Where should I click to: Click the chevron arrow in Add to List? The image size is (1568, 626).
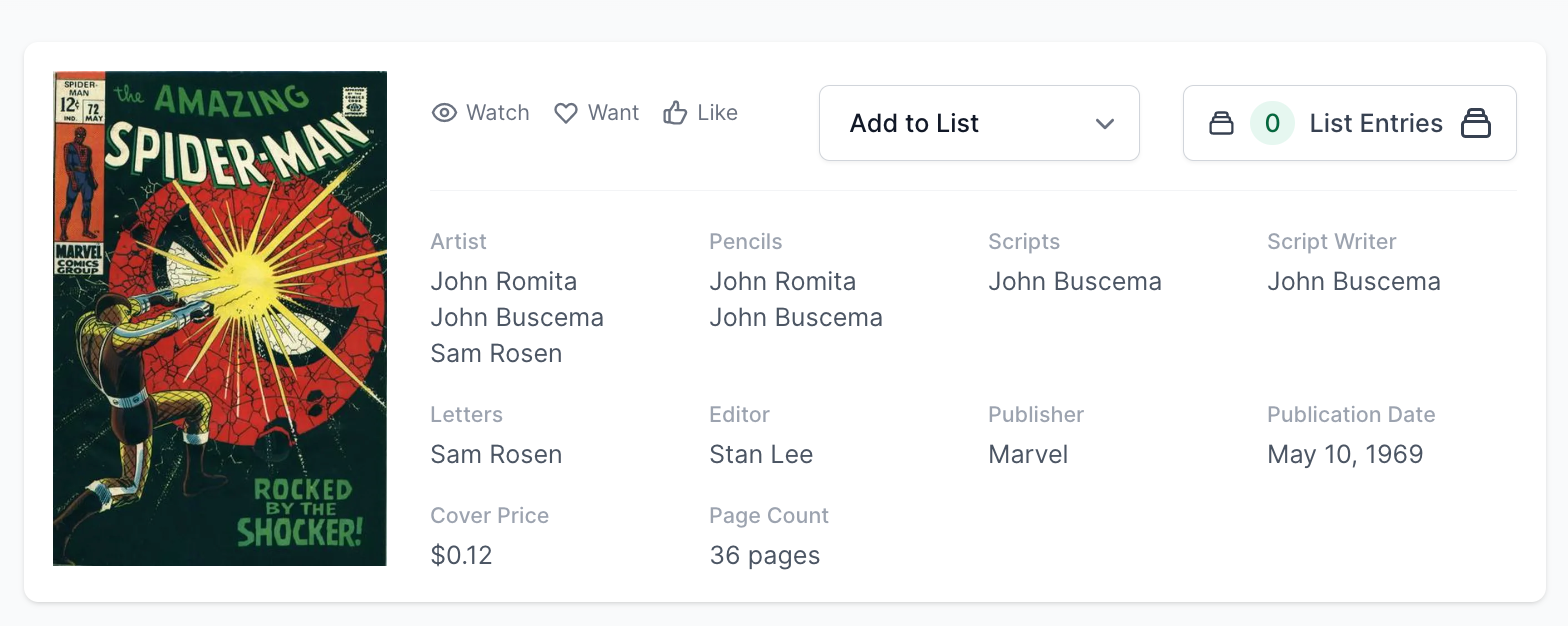[1104, 123]
